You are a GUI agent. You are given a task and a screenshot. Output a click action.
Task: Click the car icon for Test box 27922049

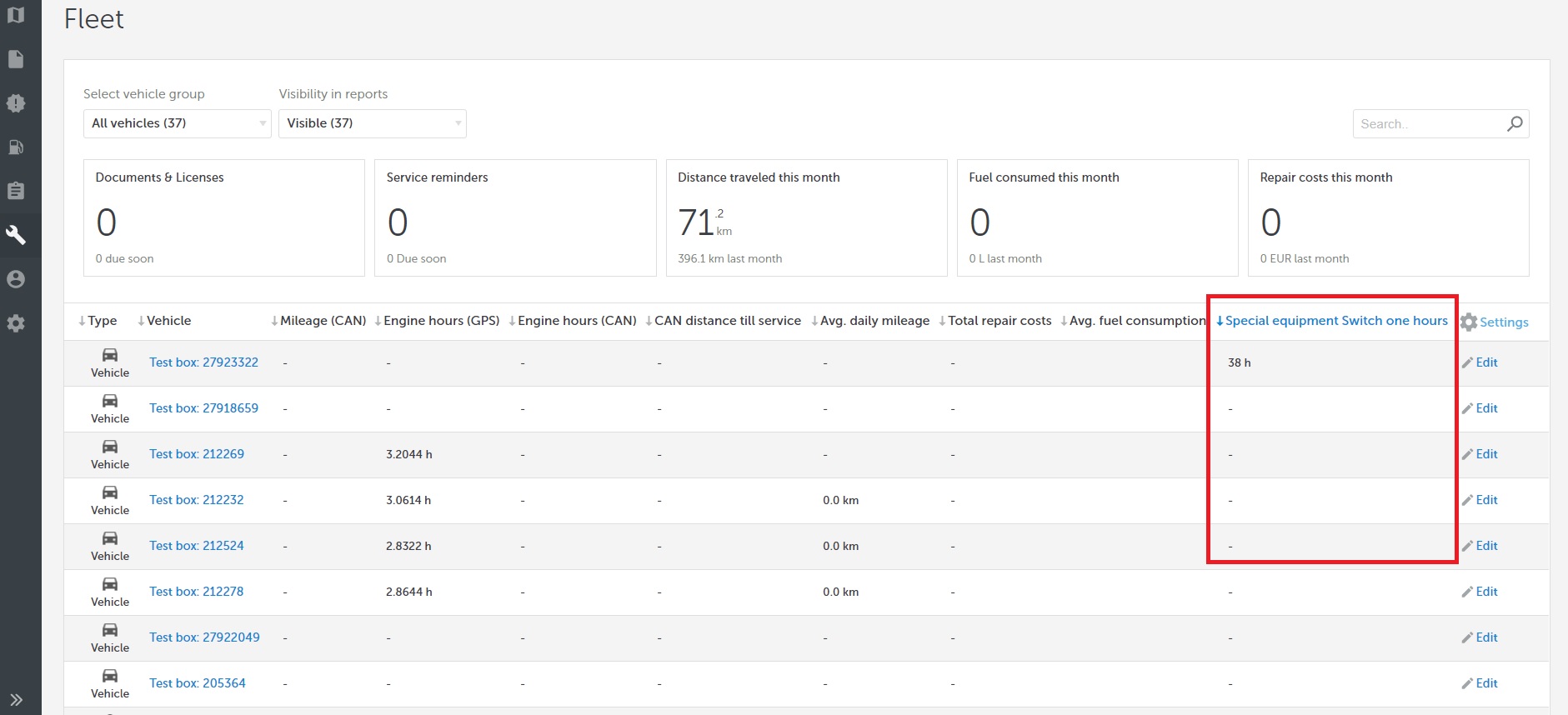pos(110,630)
